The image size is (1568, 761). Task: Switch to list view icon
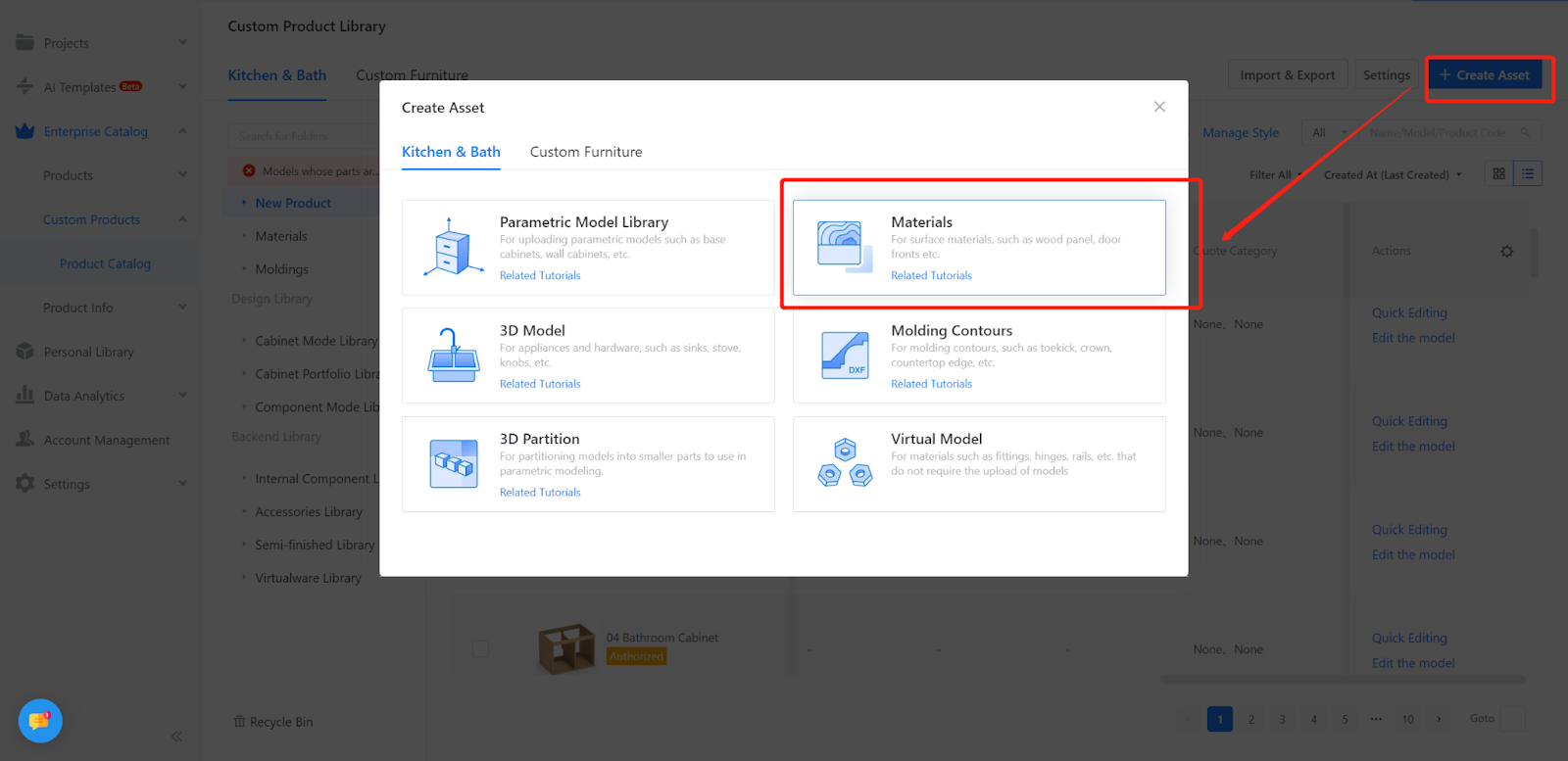click(x=1527, y=174)
